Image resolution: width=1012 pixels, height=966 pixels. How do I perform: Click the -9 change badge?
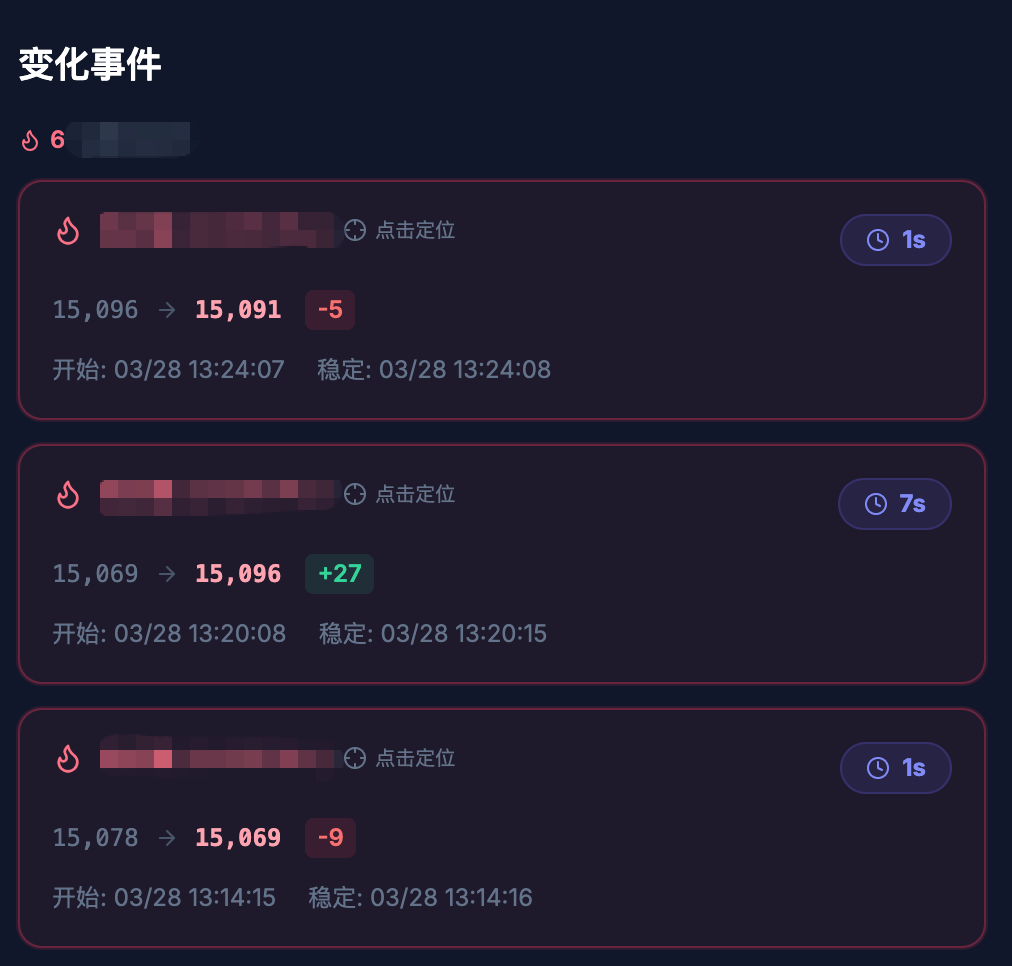click(x=330, y=837)
